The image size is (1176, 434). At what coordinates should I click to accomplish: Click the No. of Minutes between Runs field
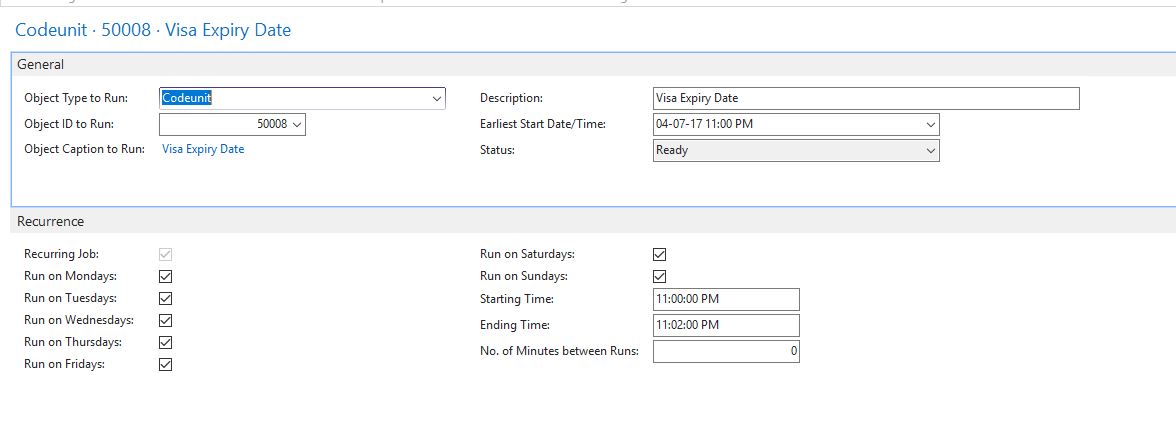[x=726, y=352]
